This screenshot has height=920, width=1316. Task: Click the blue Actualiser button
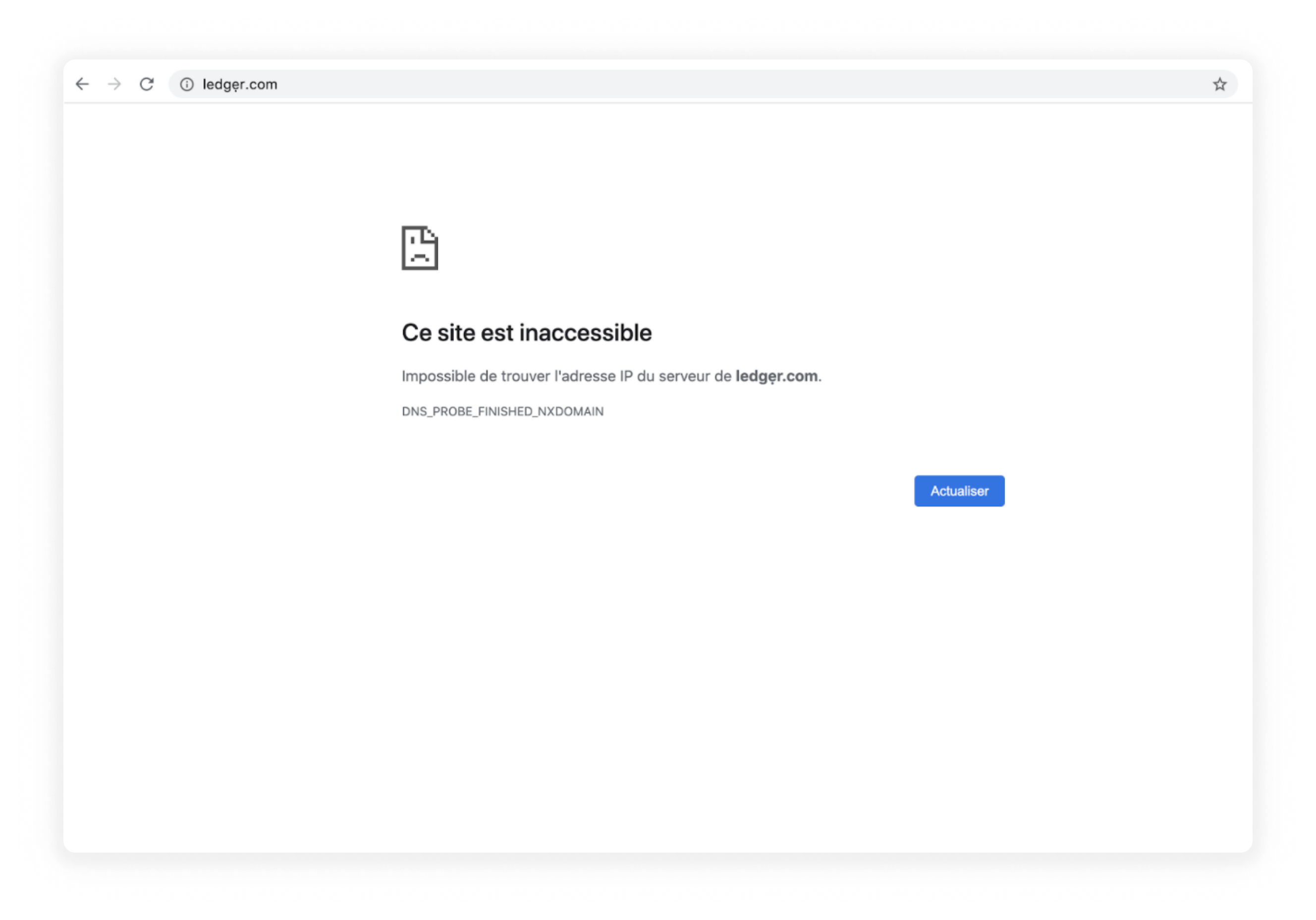(959, 490)
